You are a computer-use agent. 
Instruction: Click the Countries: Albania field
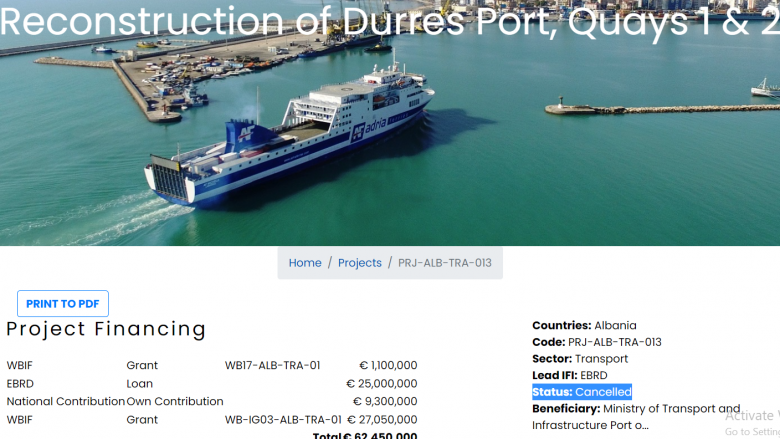584,326
